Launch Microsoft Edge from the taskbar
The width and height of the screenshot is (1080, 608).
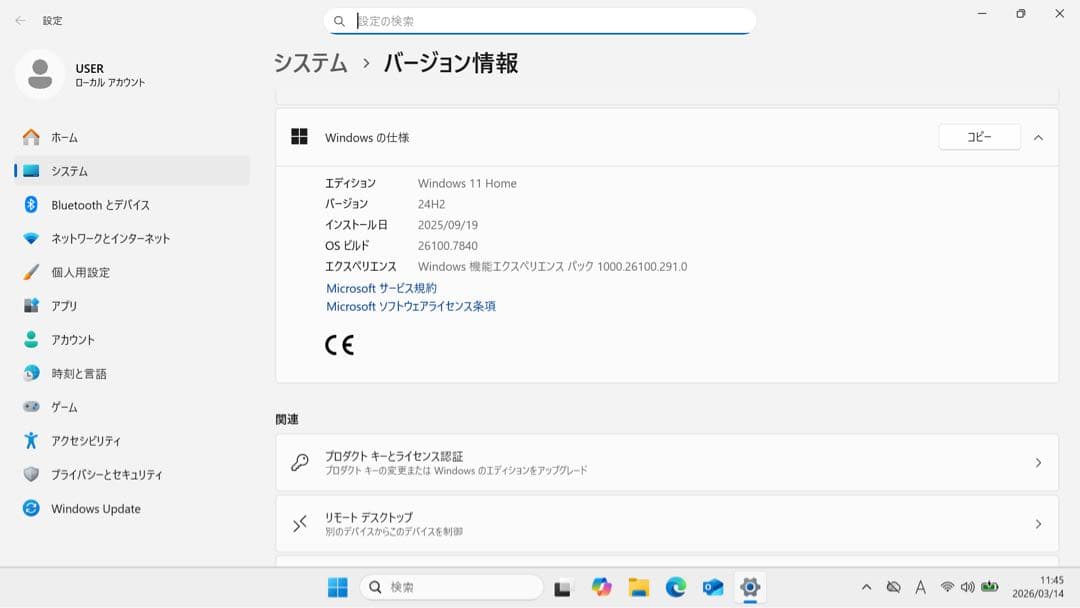tap(676, 587)
